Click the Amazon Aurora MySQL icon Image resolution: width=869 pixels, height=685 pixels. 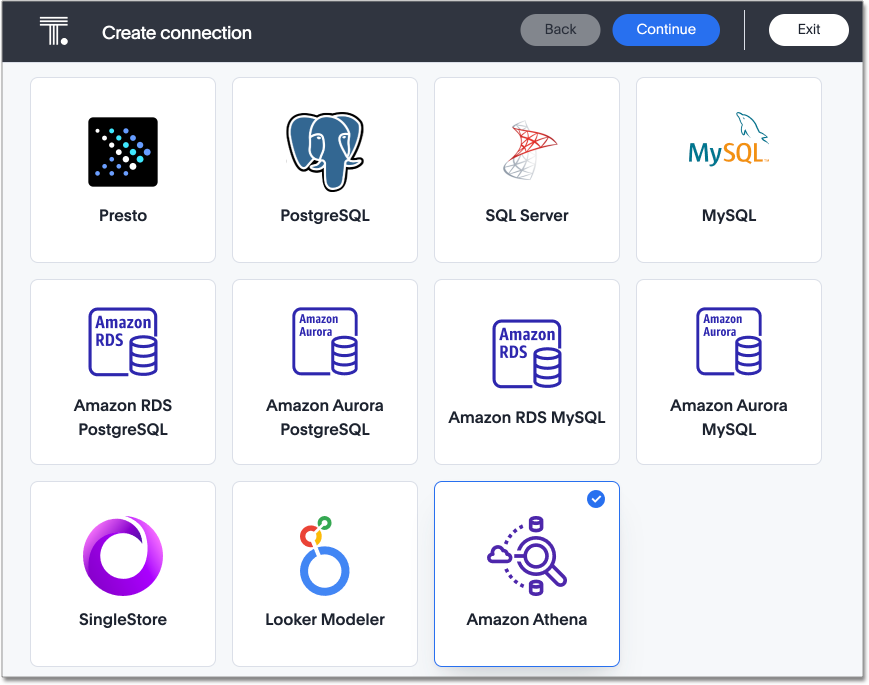tap(728, 341)
